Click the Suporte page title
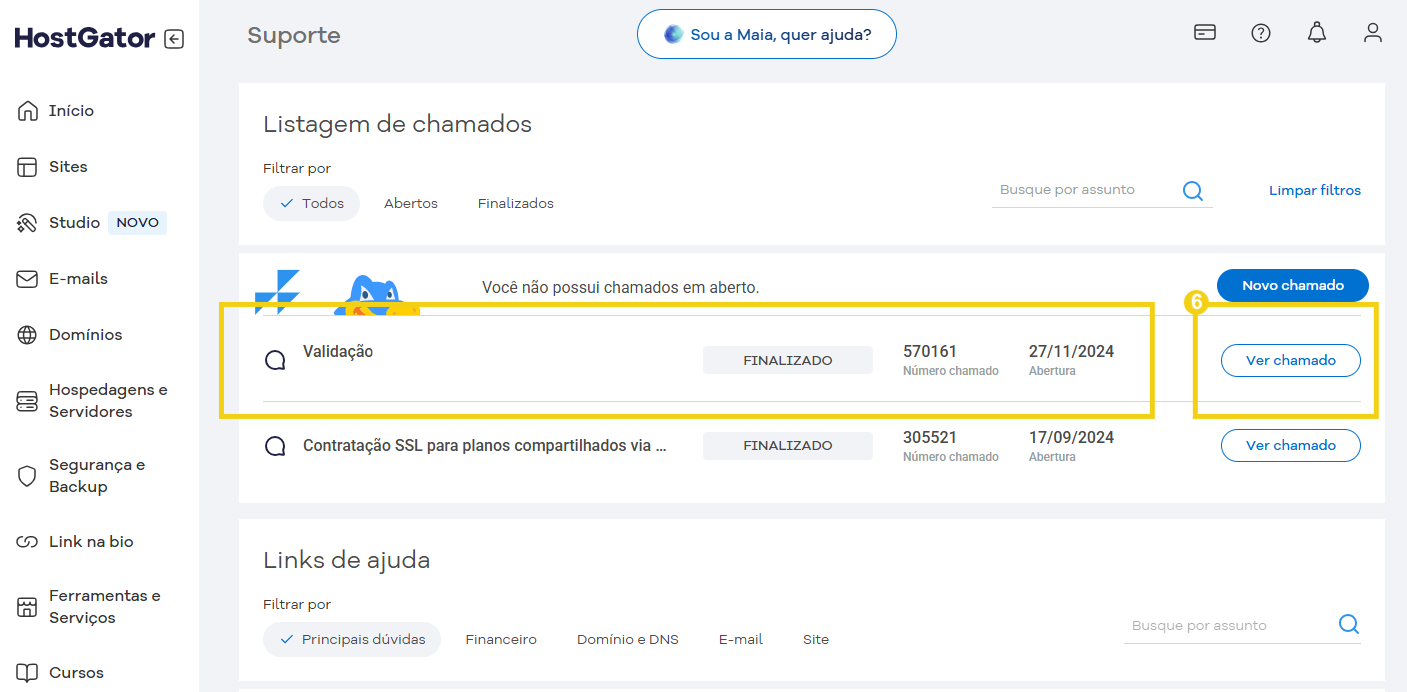This screenshot has height=692, width=1407. [294, 35]
